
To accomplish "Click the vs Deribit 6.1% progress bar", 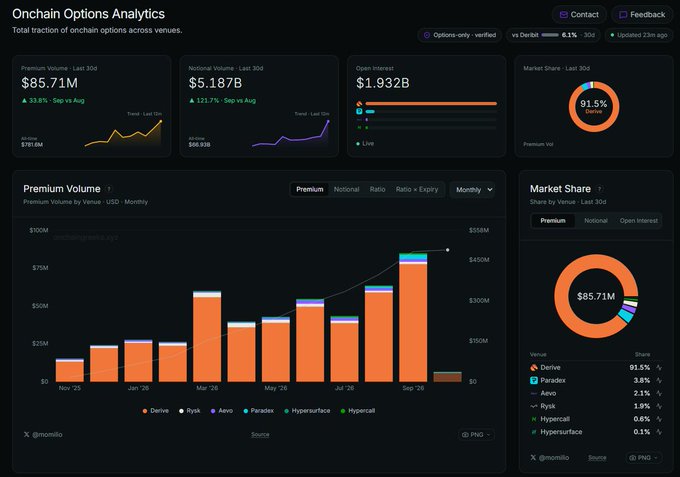I will [x=550, y=35].
